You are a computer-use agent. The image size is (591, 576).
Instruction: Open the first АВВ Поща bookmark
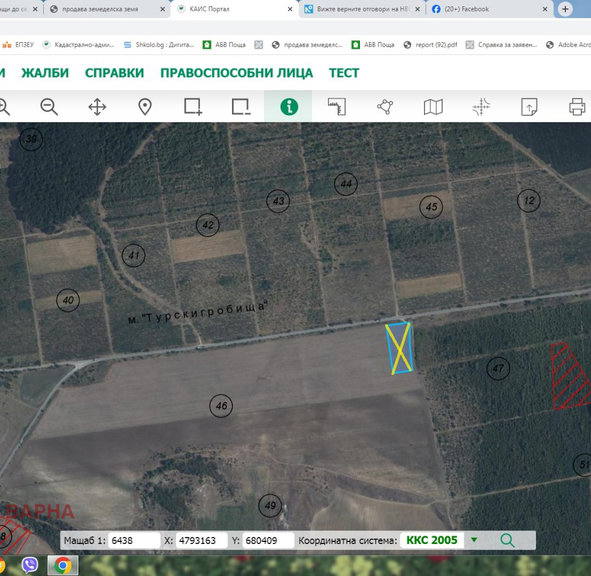point(224,44)
